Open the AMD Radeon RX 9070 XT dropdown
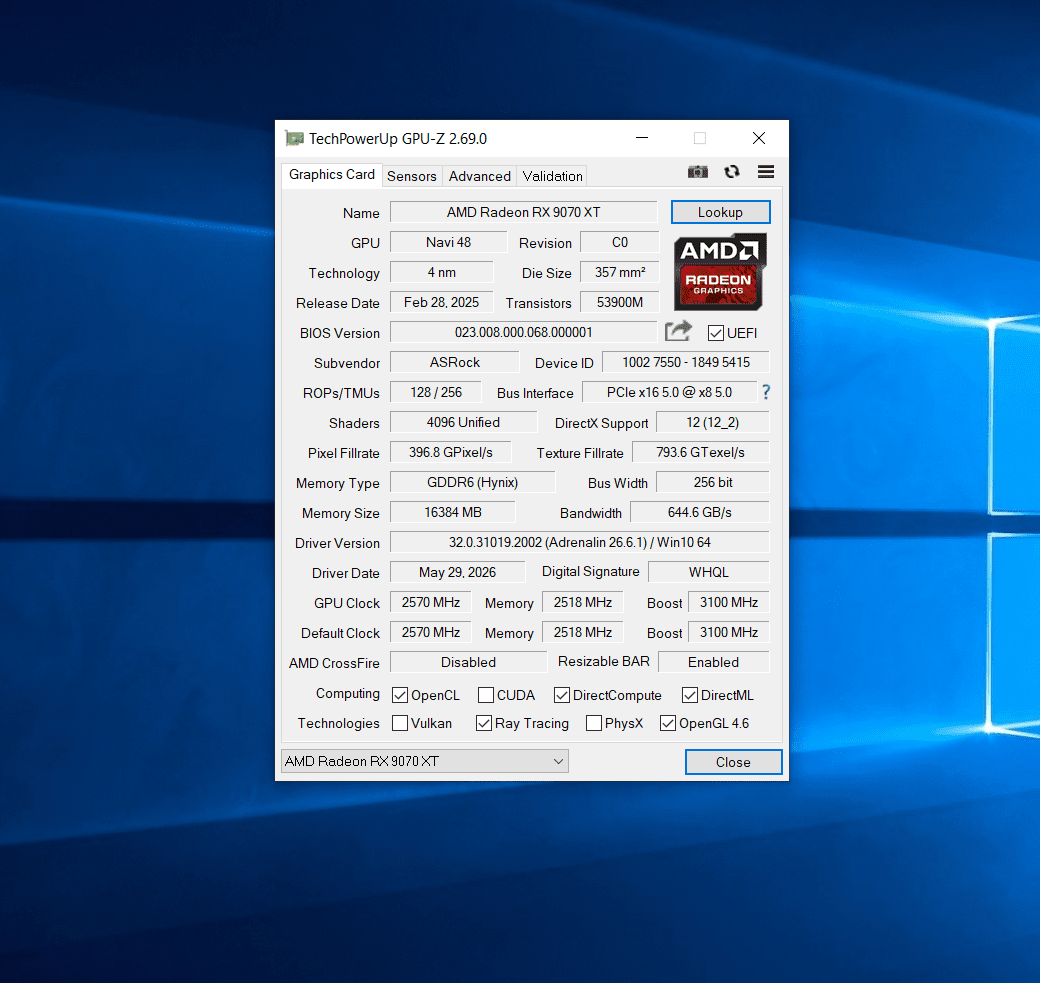Screen dimensions: 1040x983 [x=424, y=761]
